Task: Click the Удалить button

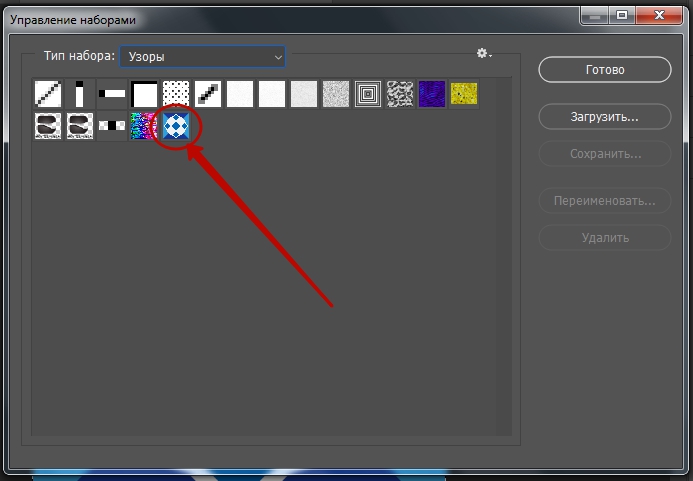Action: coord(605,238)
